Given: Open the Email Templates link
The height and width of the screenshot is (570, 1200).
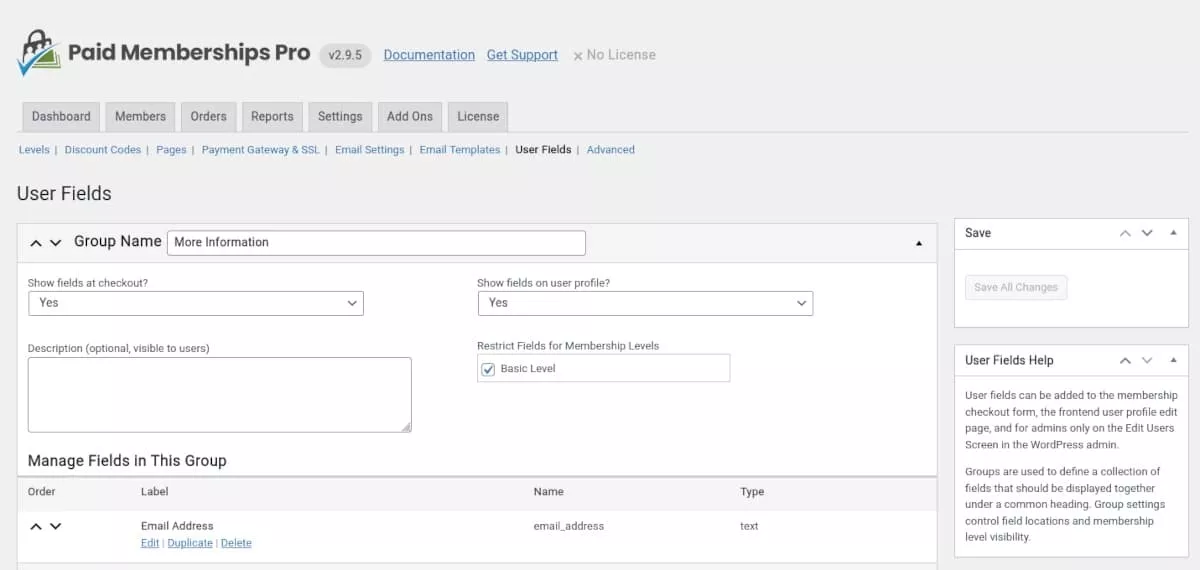Looking at the screenshot, I should 460,150.
